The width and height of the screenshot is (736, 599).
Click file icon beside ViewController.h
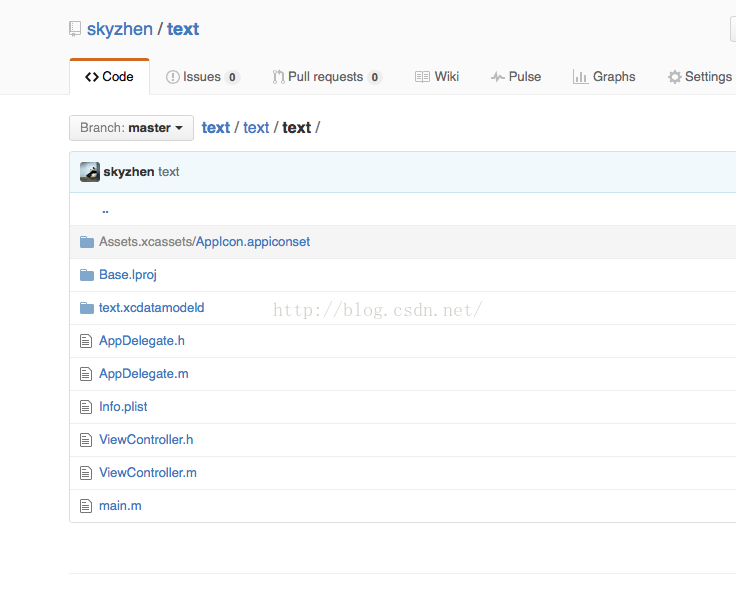86,440
